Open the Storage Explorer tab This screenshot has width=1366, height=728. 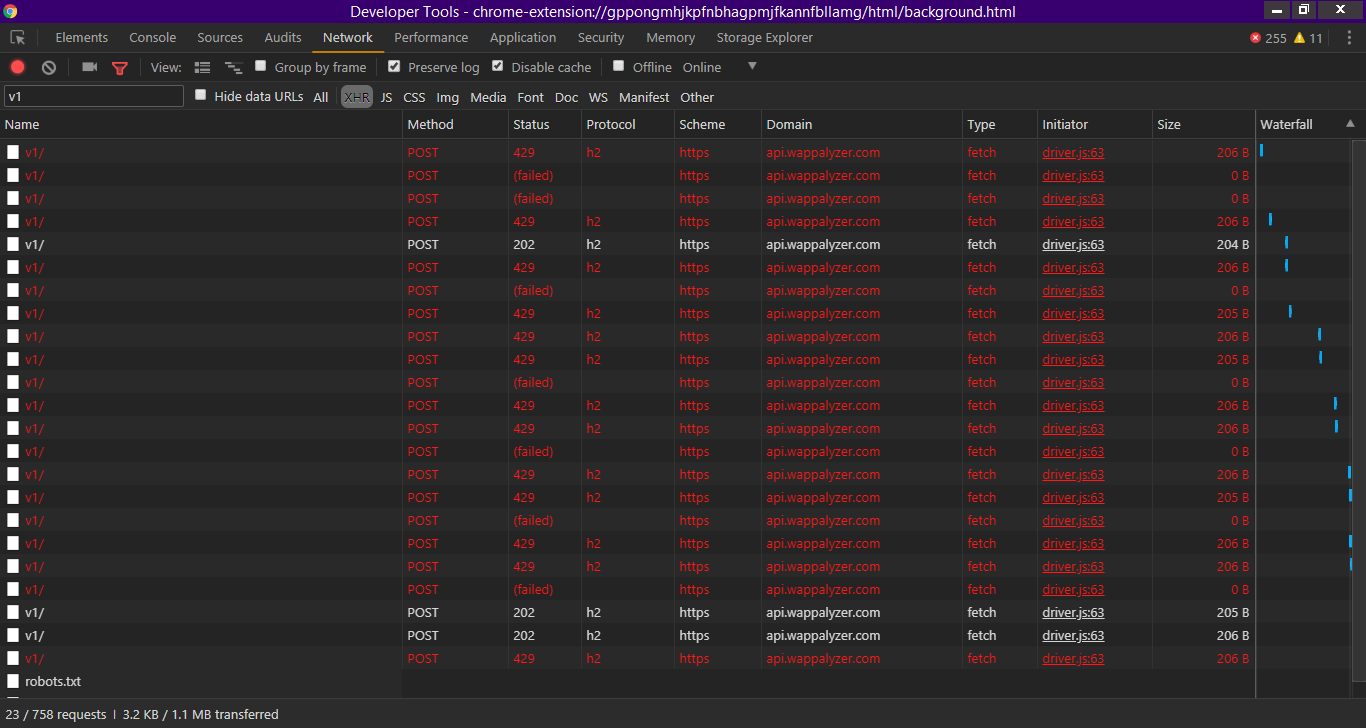click(x=765, y=37)
